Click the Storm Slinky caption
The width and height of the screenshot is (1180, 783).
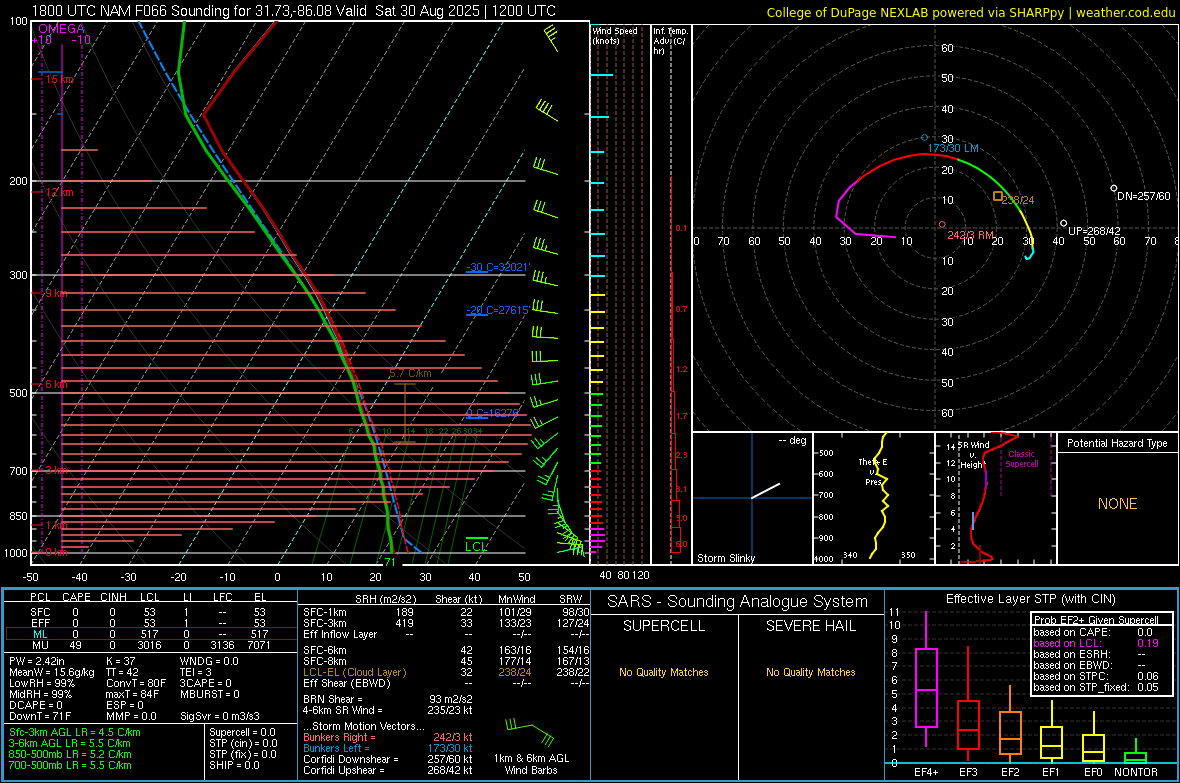click(725, 558)
